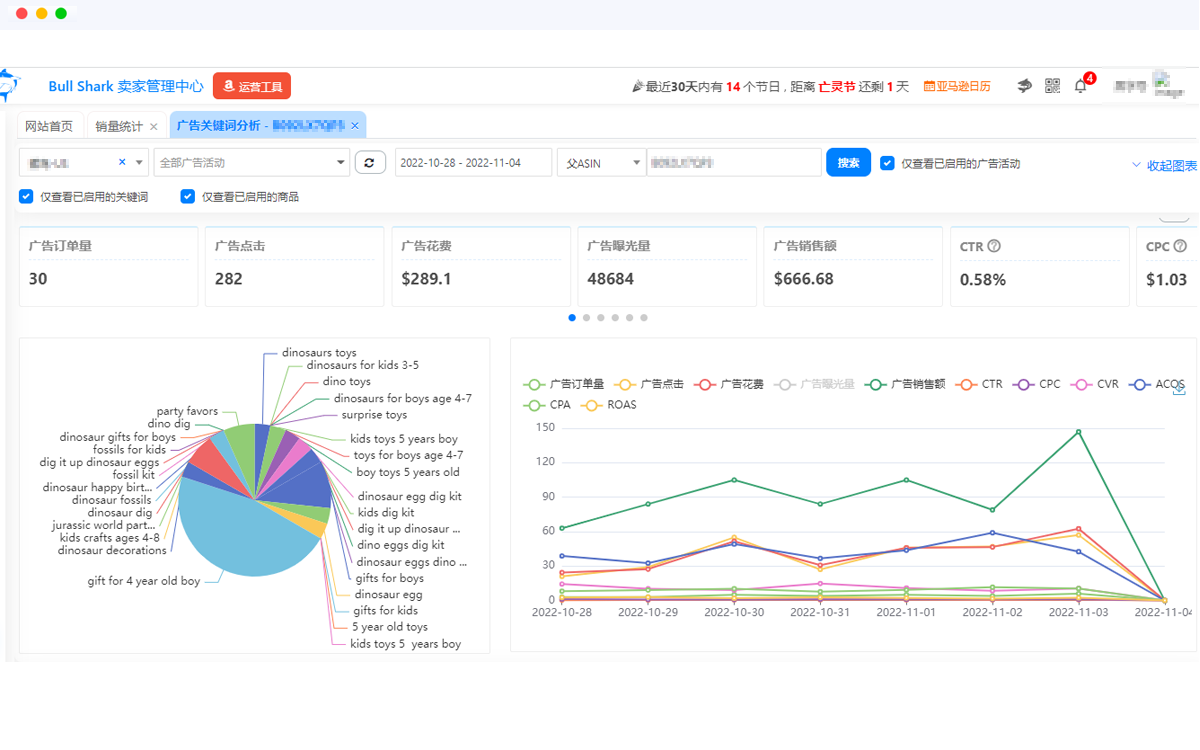Click pie label 'dinosaurs toys'

click(319, 353)
